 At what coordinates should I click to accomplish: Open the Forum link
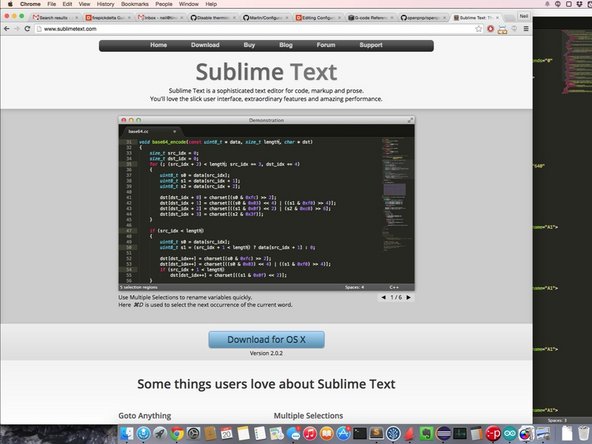point(326,45)
